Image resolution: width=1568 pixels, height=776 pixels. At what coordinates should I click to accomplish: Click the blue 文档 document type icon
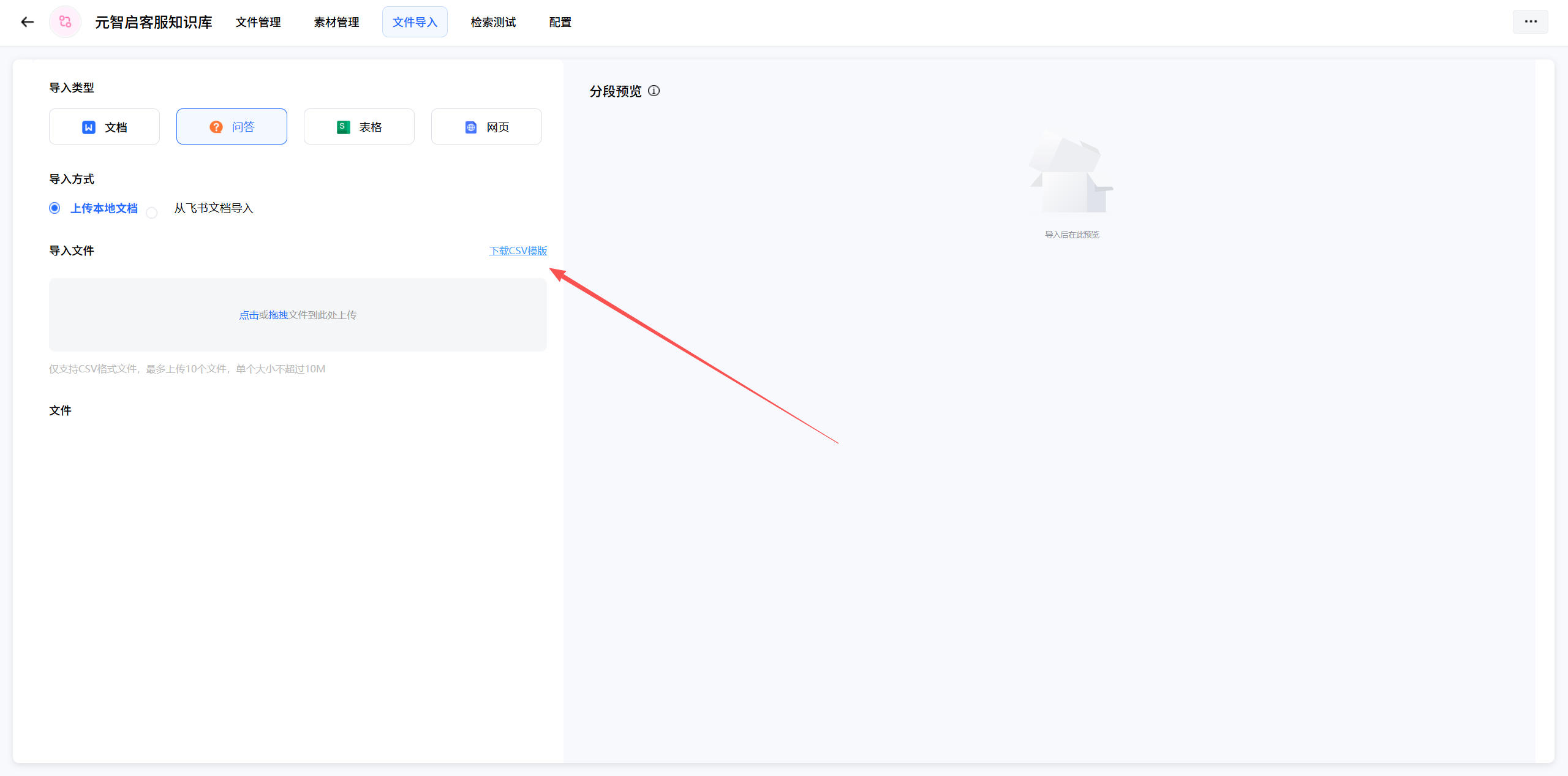[x=89, y=127]
